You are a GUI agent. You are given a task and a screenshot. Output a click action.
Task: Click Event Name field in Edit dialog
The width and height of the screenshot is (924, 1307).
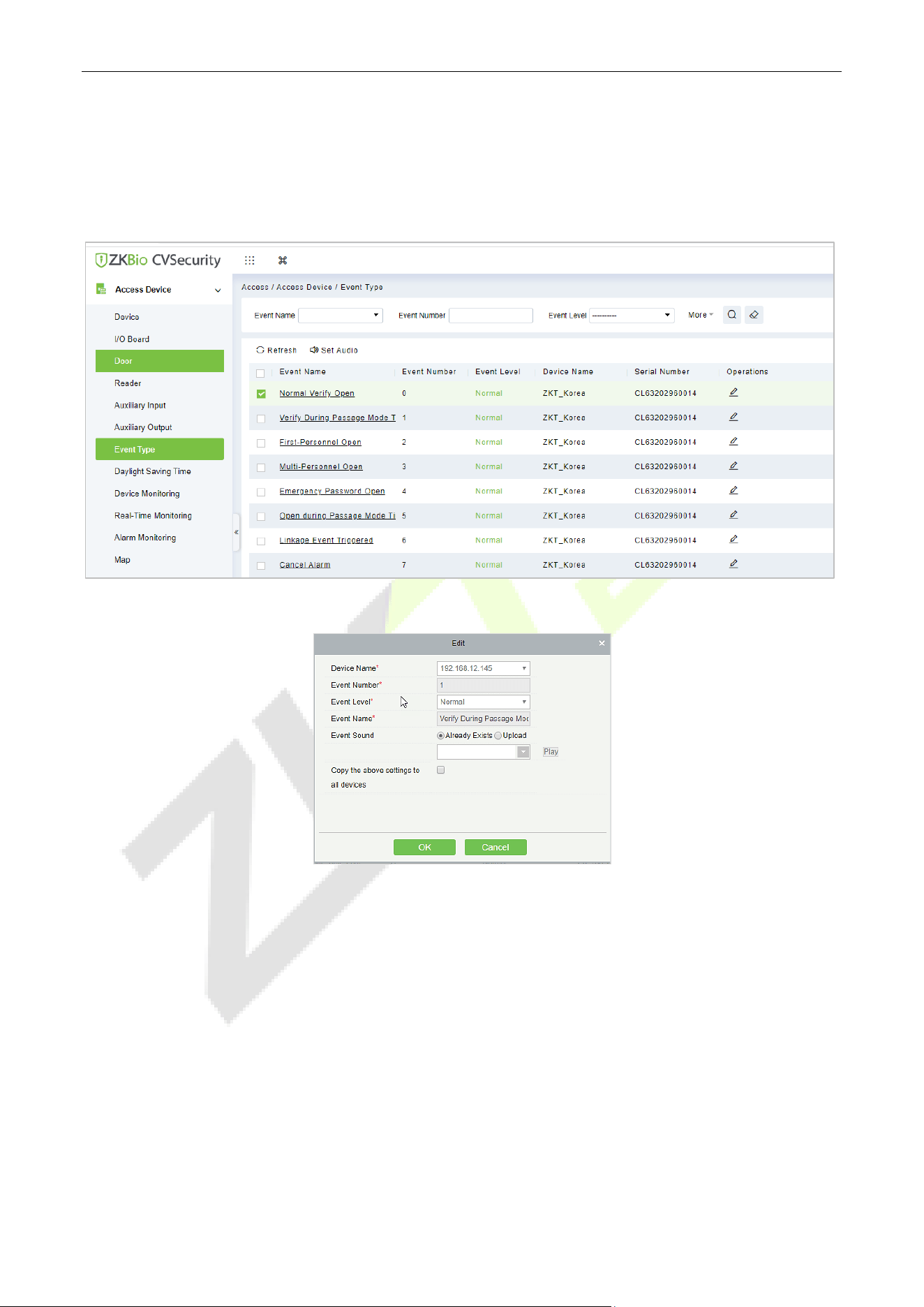click(x=483, y=718)
